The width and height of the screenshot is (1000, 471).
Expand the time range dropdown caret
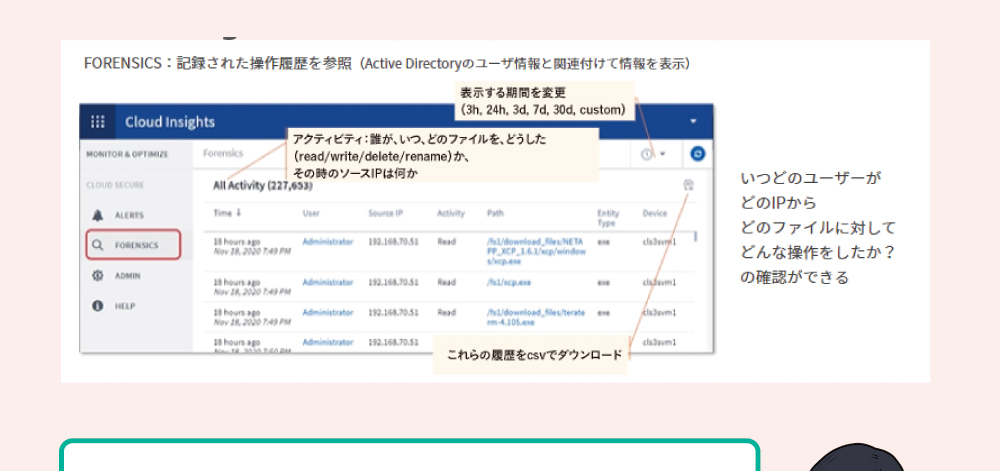click(x=663, y=154)
